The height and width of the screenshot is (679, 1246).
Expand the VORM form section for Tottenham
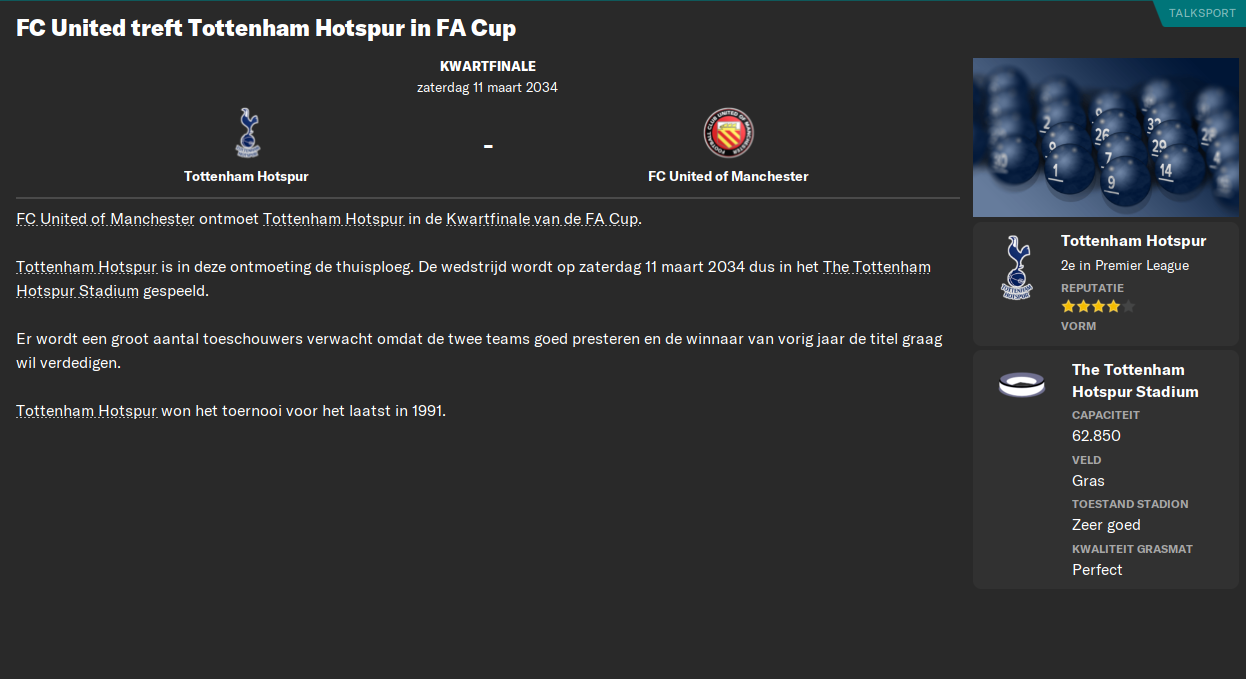(1079, 325)
